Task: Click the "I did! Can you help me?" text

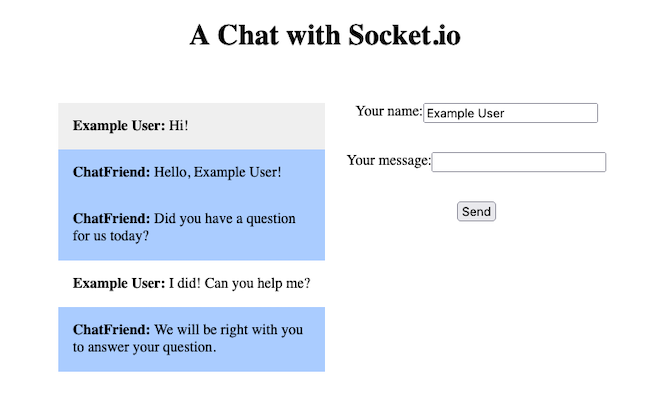Action: point(239,283)
